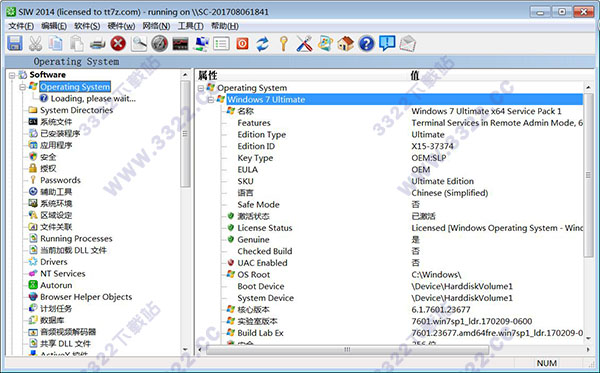
Task: Click the Home house toolbar icon
Action: [x=346, y=44]
